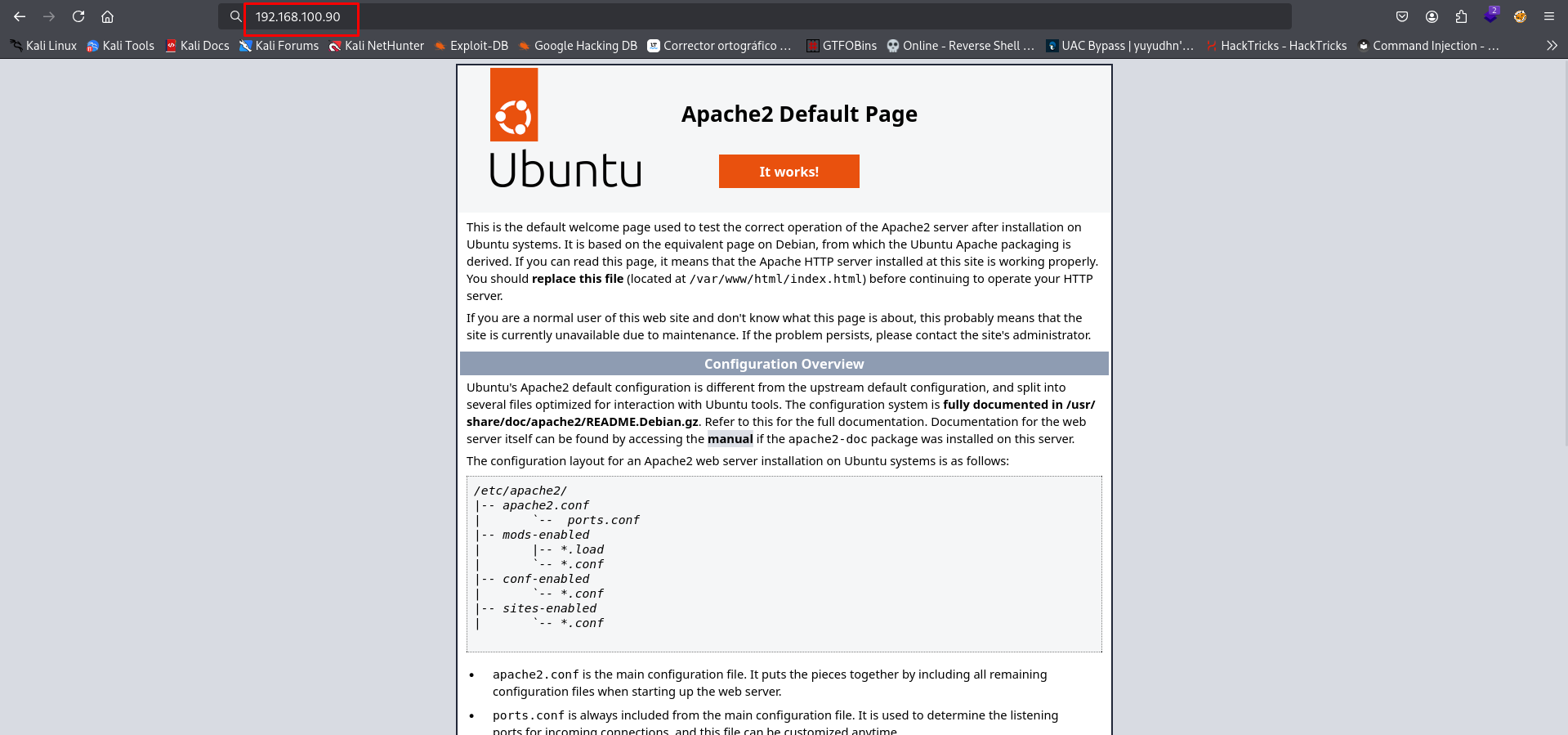The image size is (1568, 735).
Task: Open the UAC Bypass bookmark
Action: (1119, 46)
